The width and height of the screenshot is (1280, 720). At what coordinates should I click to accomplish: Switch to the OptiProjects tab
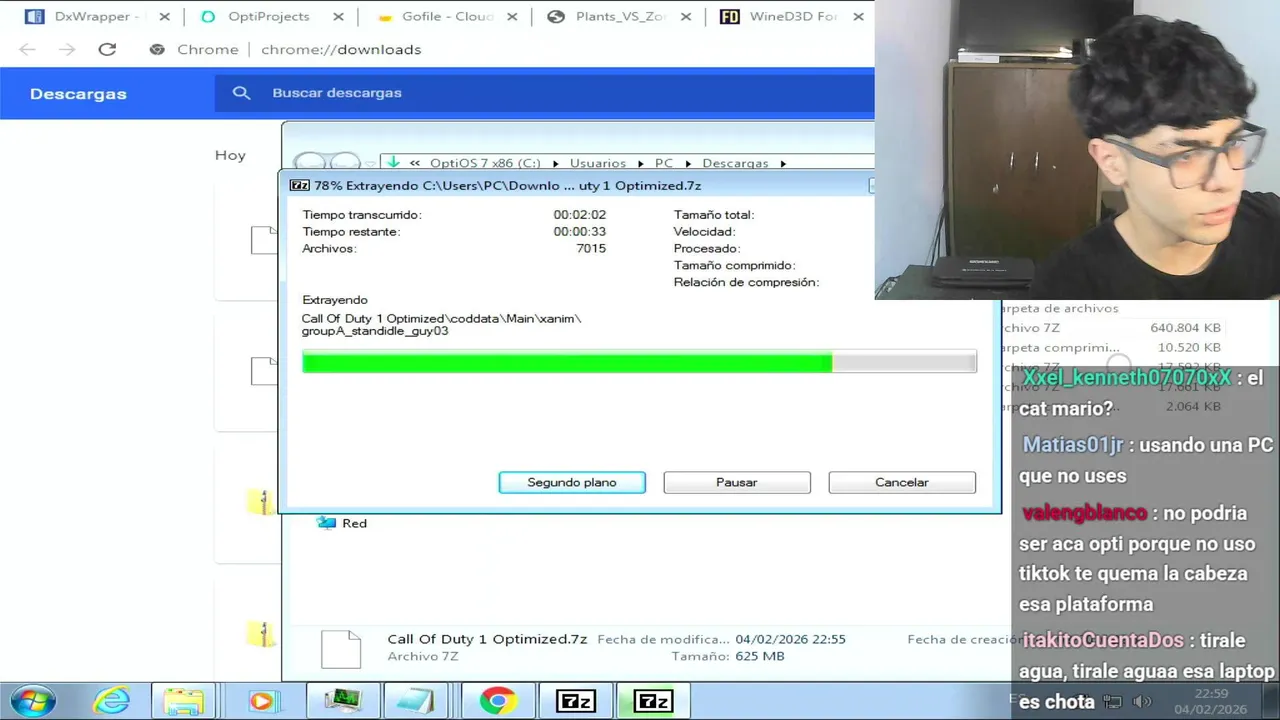(x=269, y=16)
